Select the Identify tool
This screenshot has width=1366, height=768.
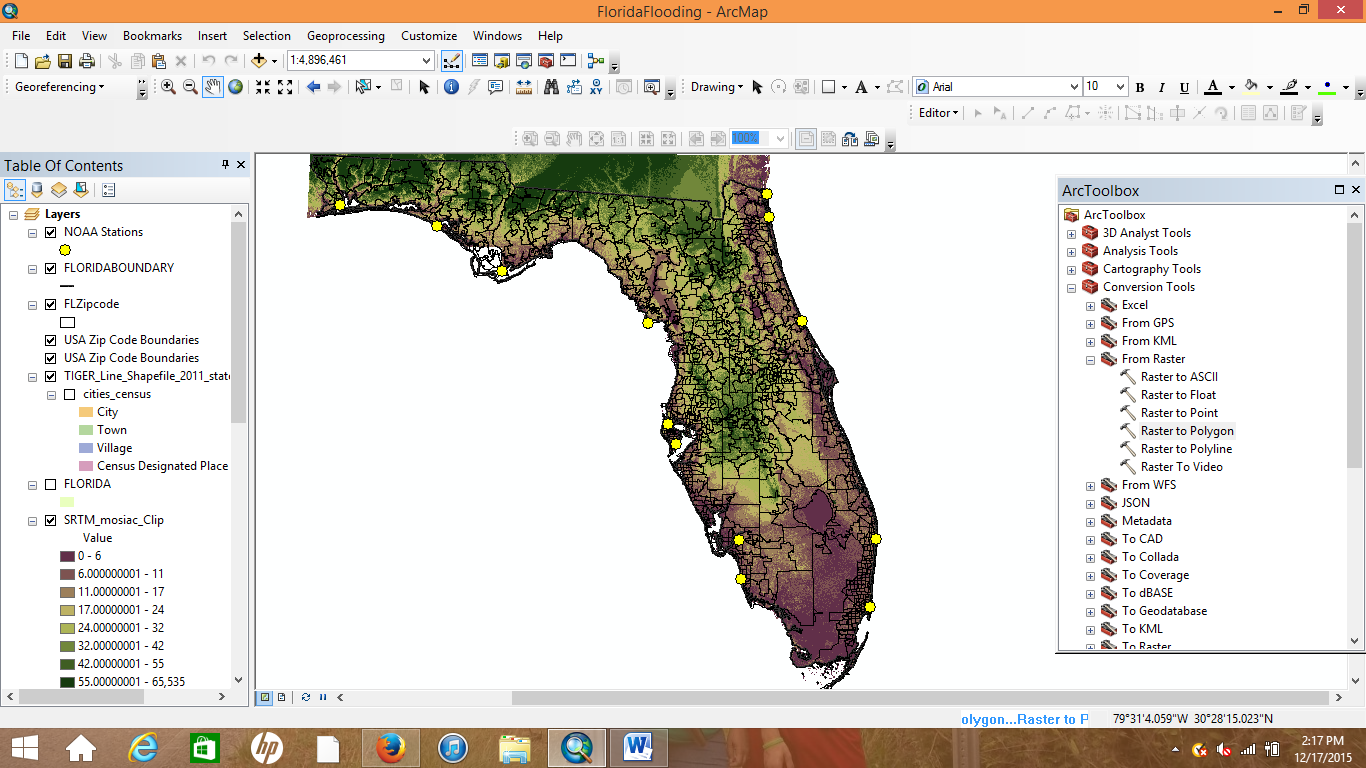[x=451, y=87]
